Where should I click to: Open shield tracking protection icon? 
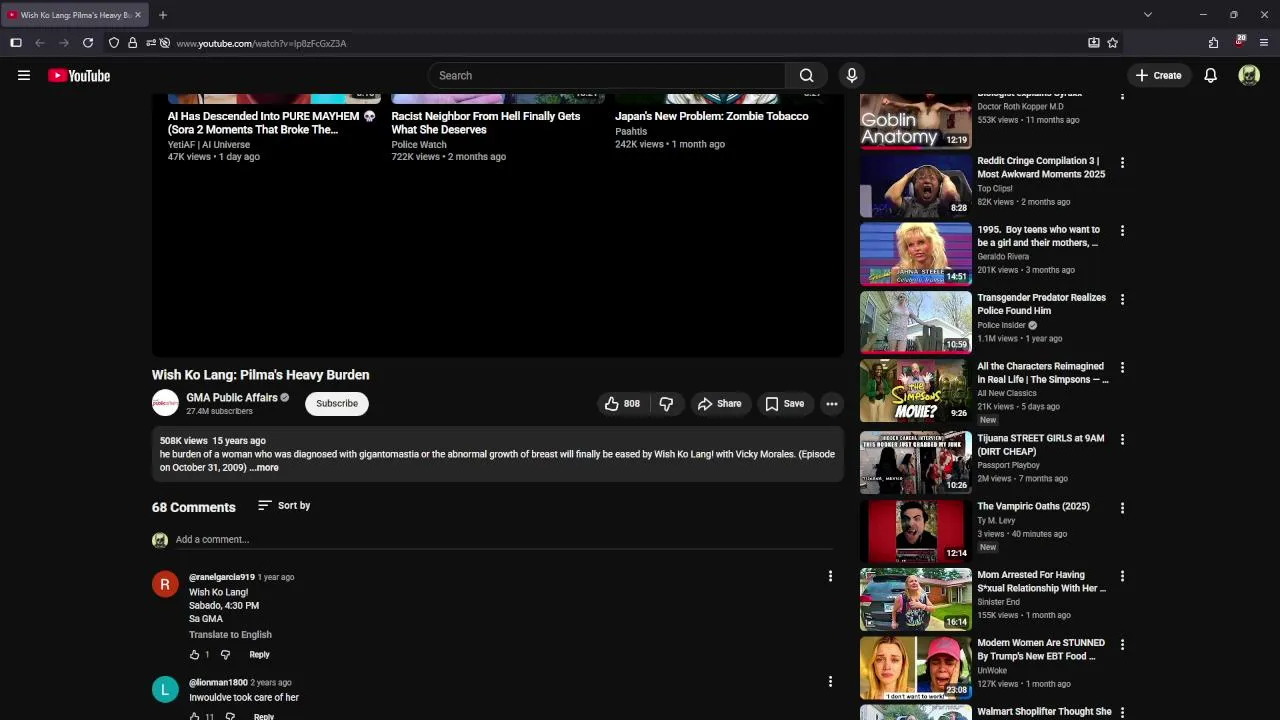[114, 43]
